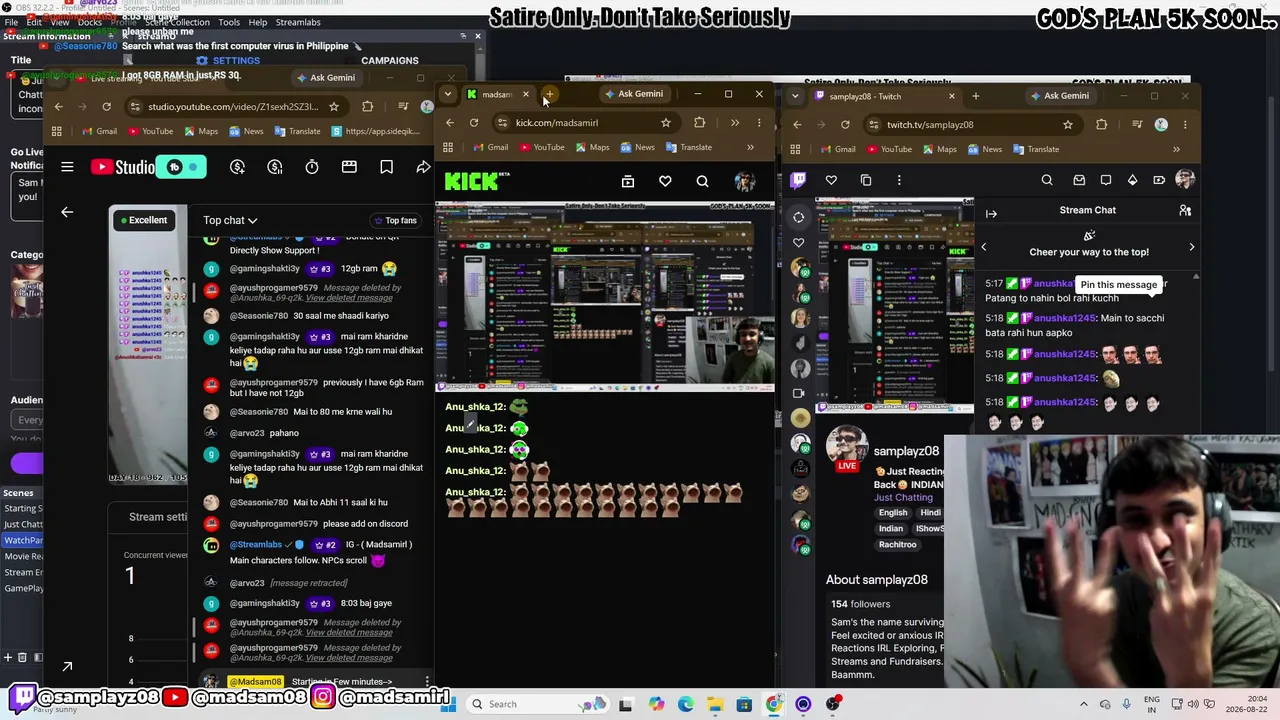Image resolution: width=1280 pixels, height=720 pixels.
Task: Go back with the YouTube Studio page arrow
Action: (67, 212)
